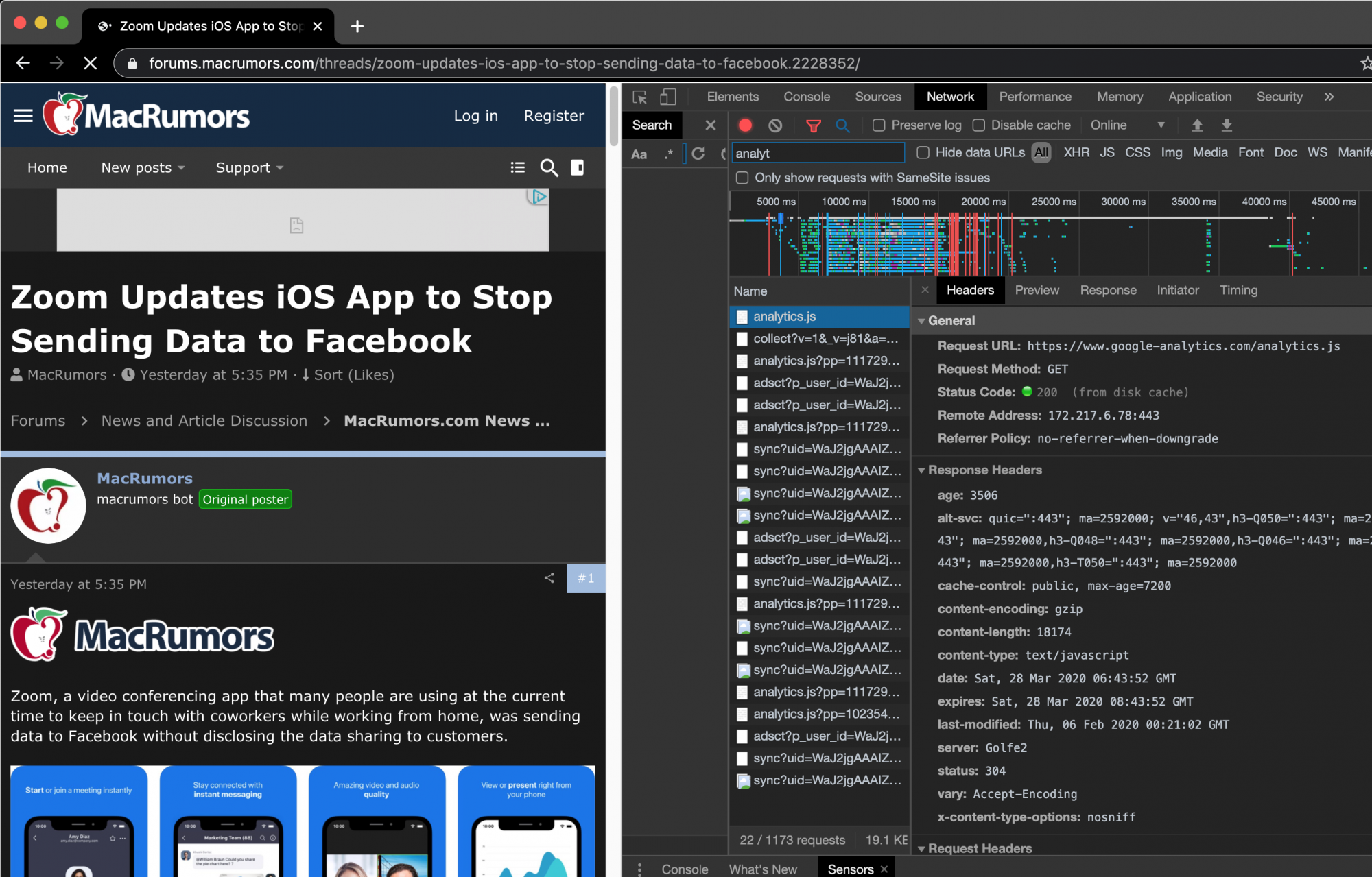The image size is (1372, 877).
Task: Open News and Article Discussion breadcrumb
Action: point(204,420)
